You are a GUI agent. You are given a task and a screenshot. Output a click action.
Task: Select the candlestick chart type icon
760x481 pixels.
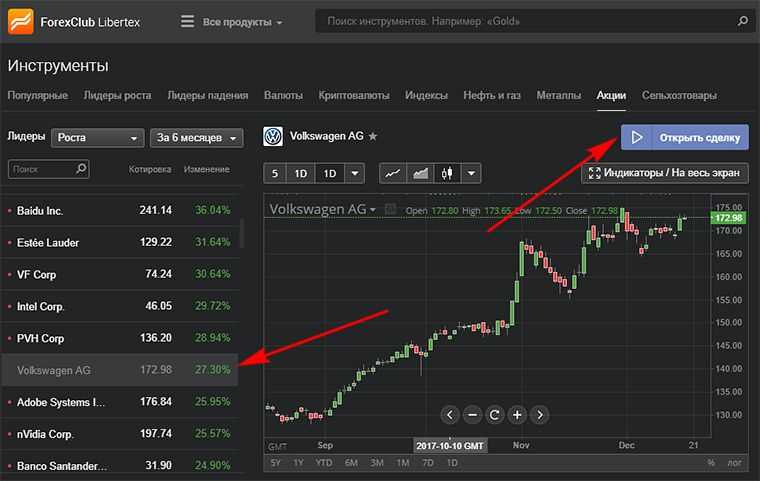[x=447, y=173]
